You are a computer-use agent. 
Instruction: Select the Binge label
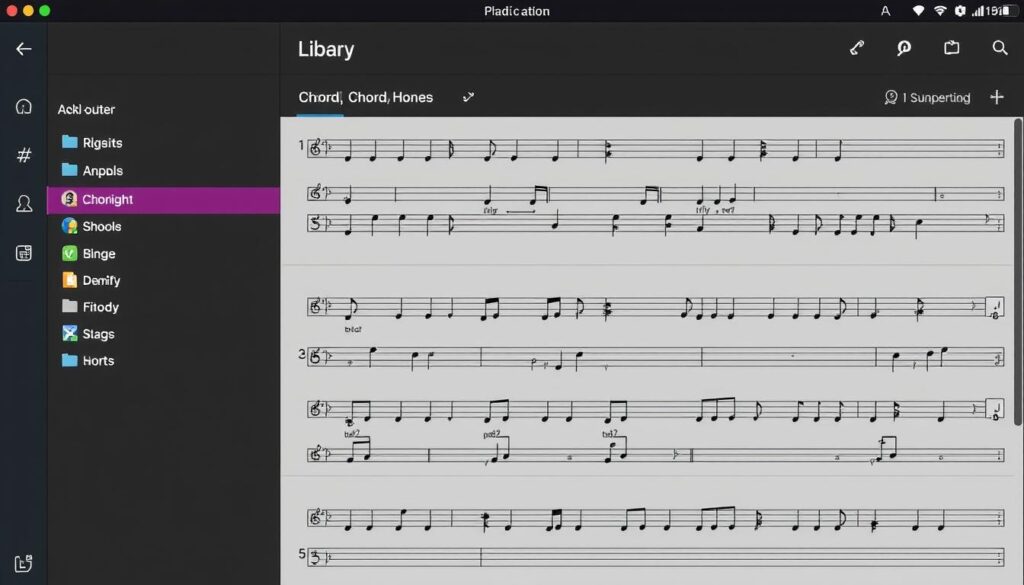point(99,254)
